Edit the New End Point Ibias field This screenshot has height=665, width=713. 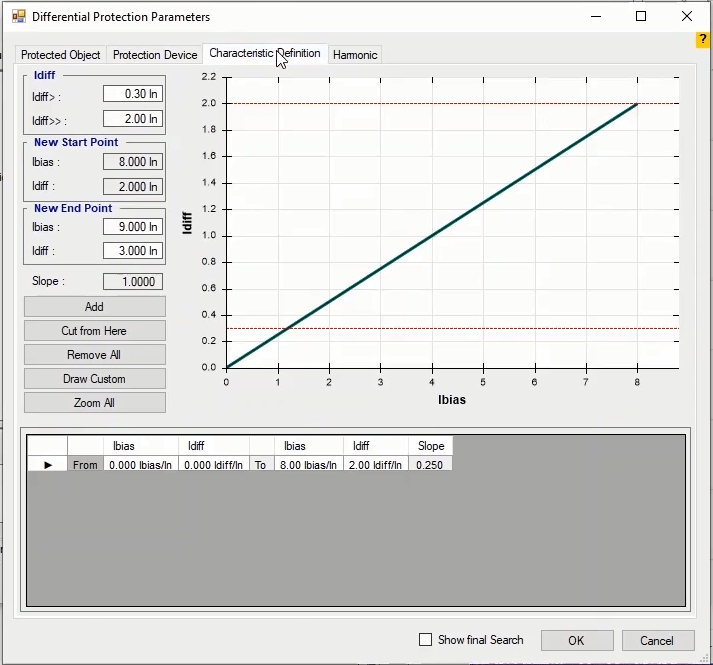coord(132,227)
